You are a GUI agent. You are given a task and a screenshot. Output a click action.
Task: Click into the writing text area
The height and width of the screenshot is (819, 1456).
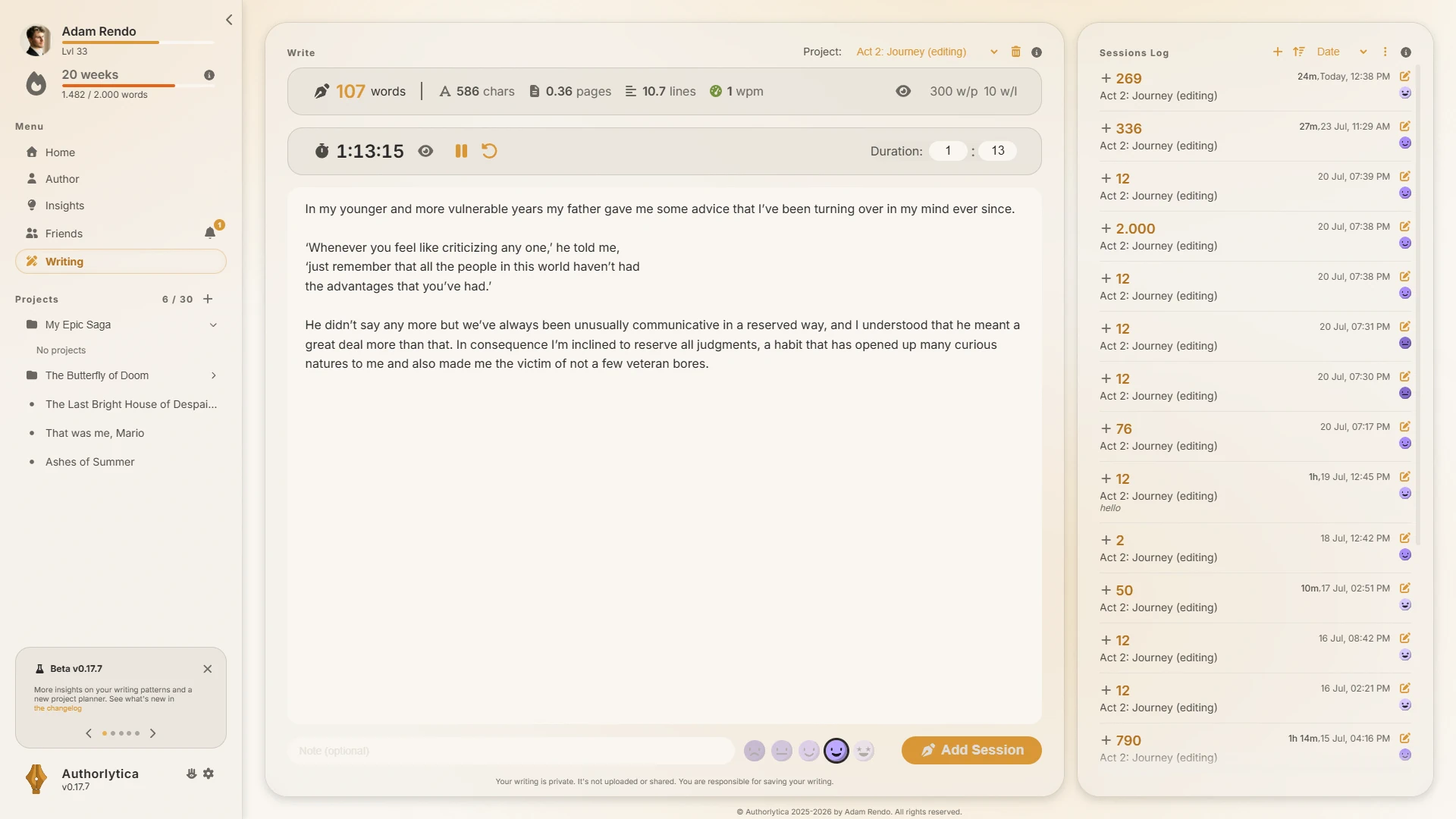coord(664,455)
